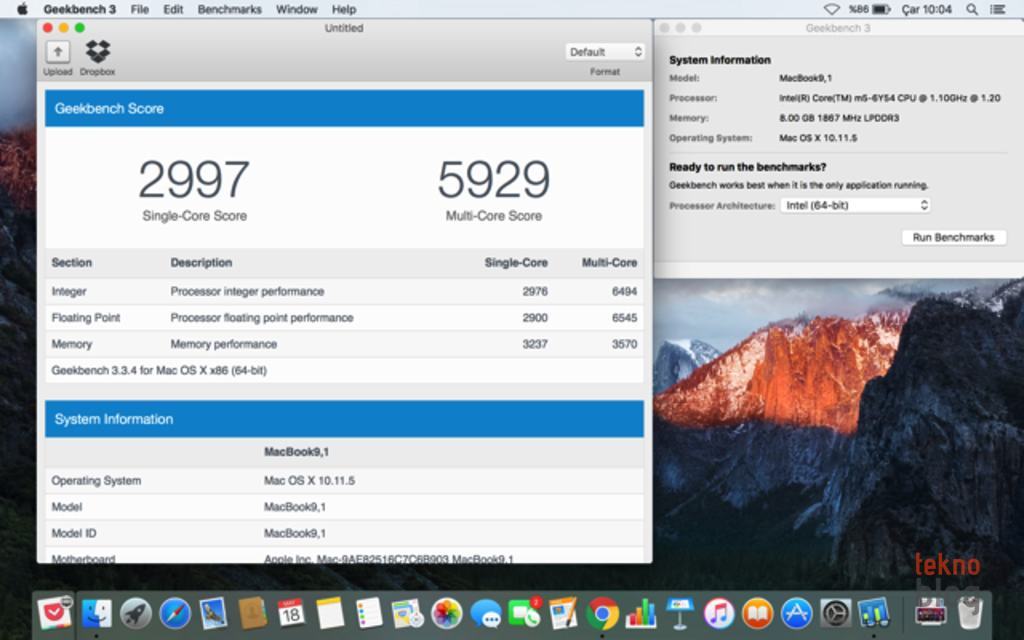Open the Edit menu

tap(173, 9)
